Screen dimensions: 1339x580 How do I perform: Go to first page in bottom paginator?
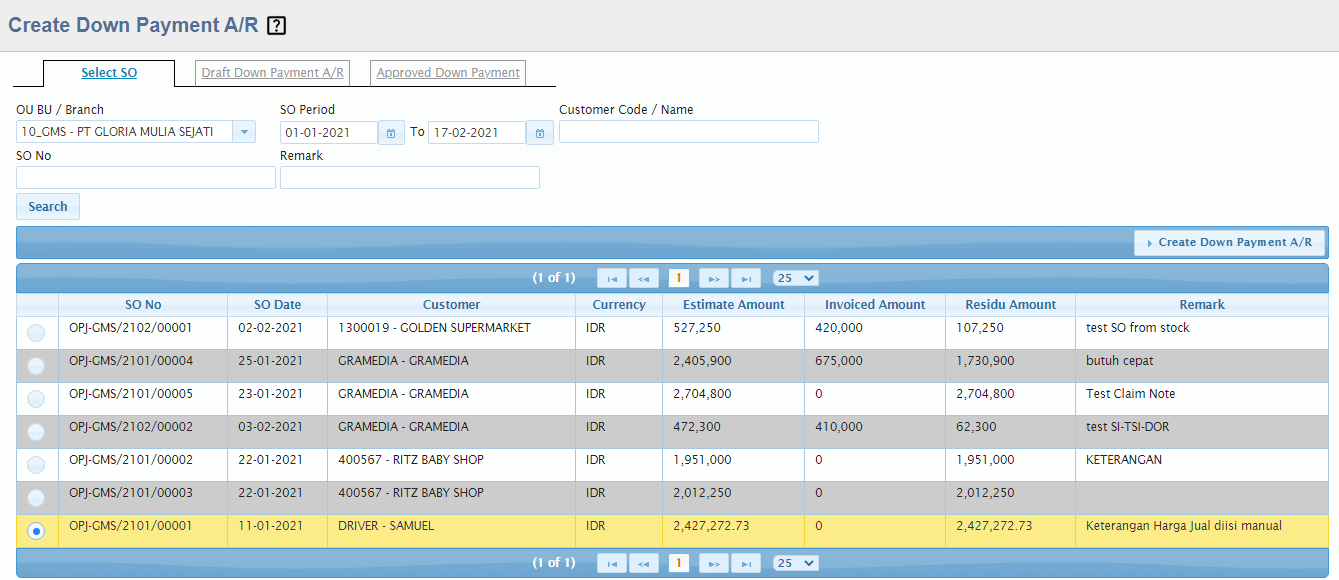pos(612,563)
